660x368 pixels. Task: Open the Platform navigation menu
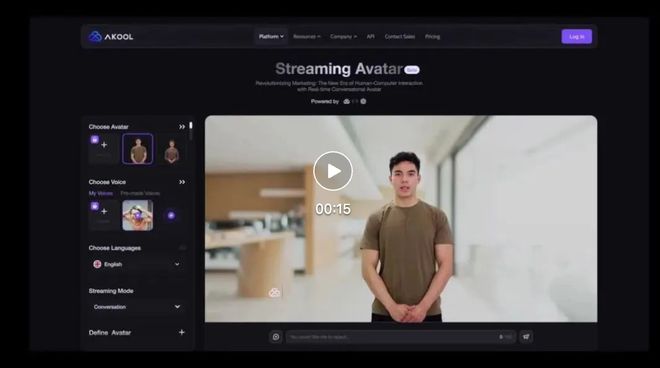(271, 37)
